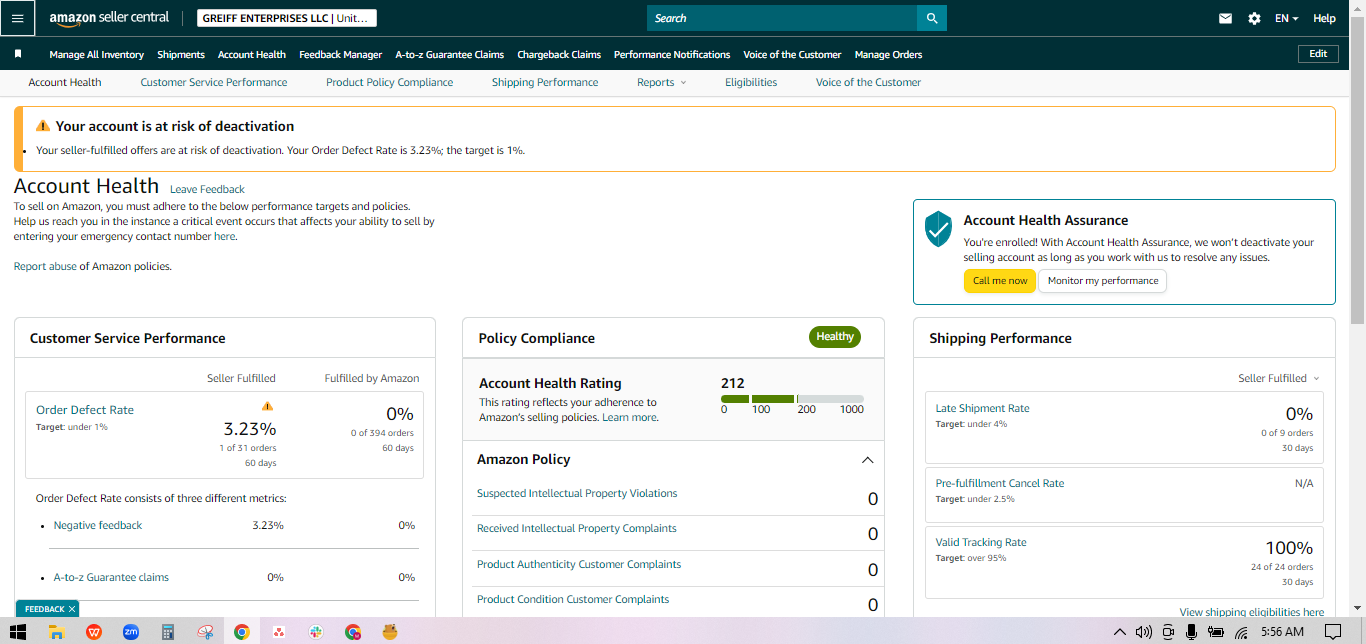
Task: Open Manage All Inventory menu item
Action: [x=96, y=54]
